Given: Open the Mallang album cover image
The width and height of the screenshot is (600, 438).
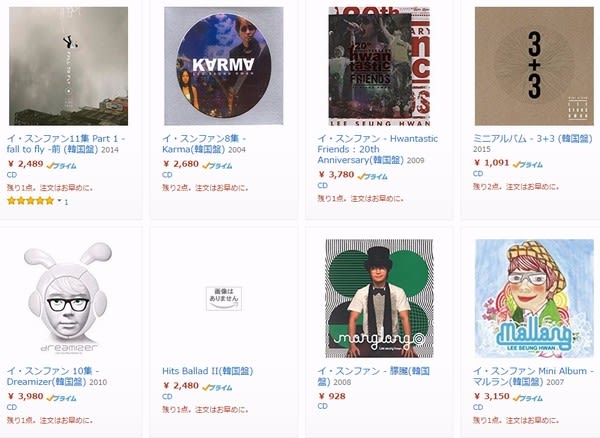Looking at the screenshot, I should tap(534, 298).
